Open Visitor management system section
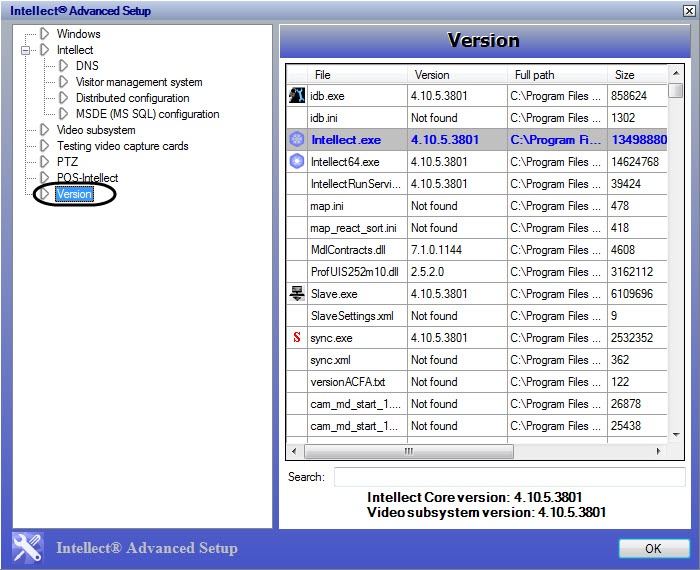This screenshot has width=700, height=570. (x=139, y=82)
